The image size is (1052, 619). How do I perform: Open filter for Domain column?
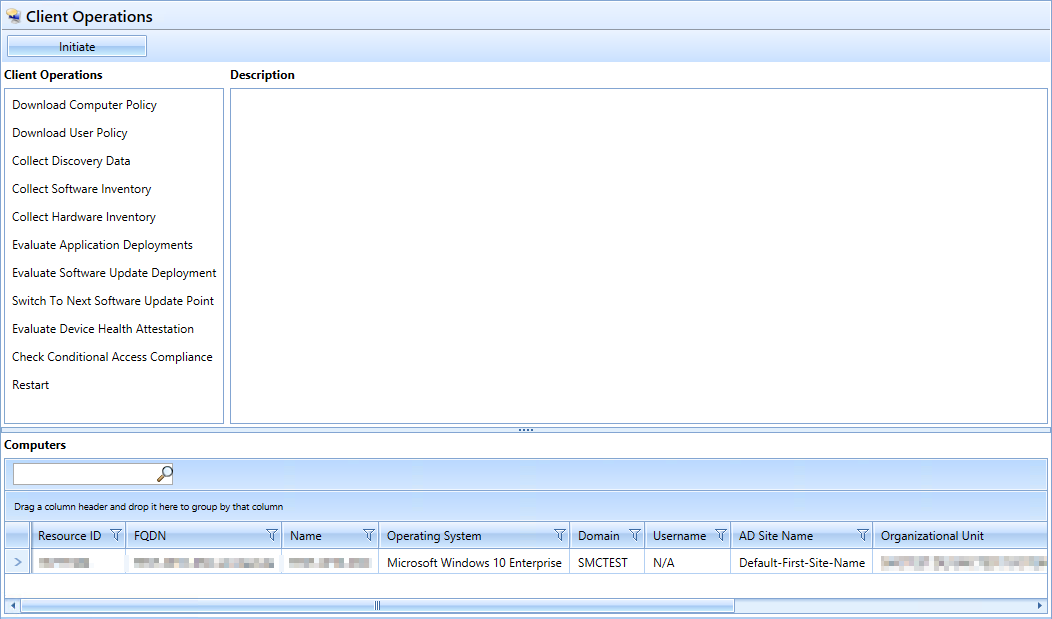tap(634, 535)
